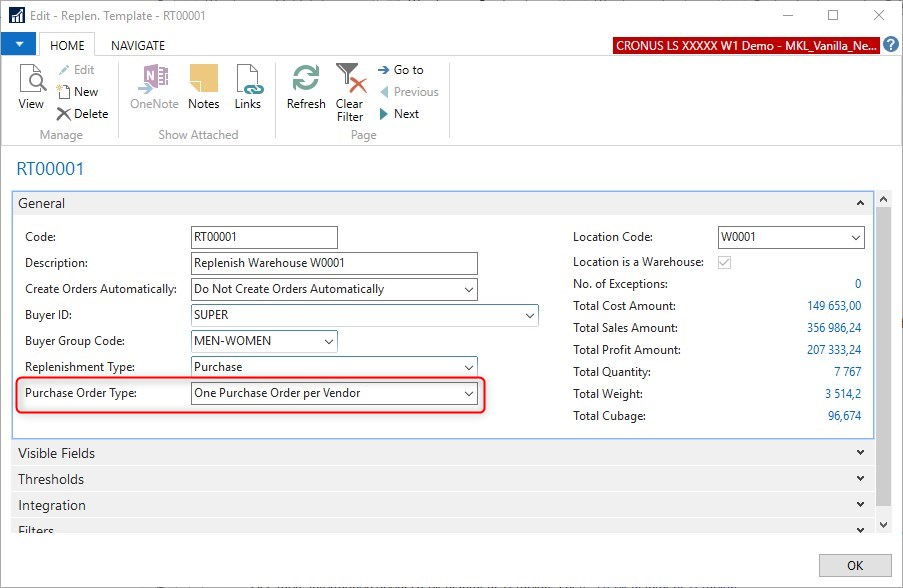
Task: Refresh the page
Action: [x=306, y=88]
